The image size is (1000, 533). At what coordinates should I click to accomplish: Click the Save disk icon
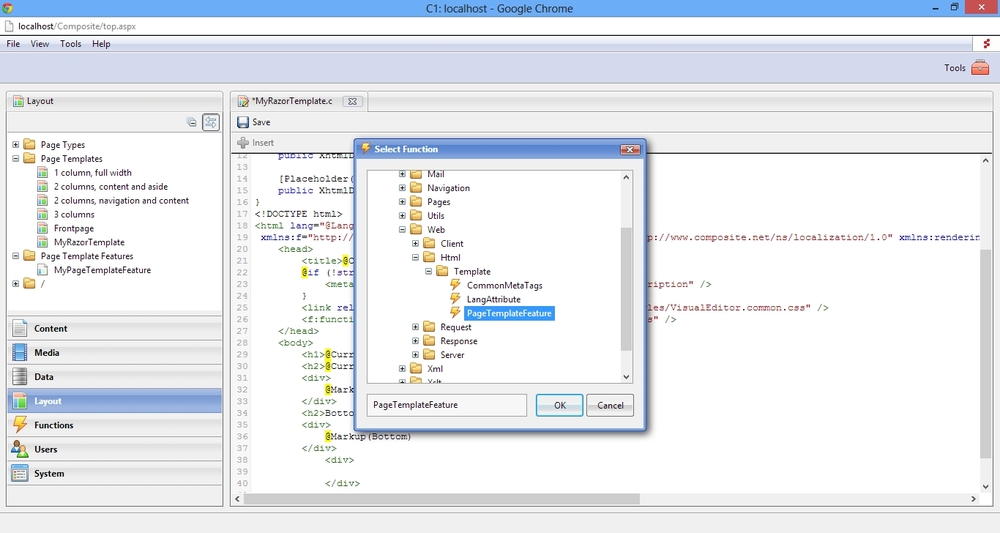(243, 122)
